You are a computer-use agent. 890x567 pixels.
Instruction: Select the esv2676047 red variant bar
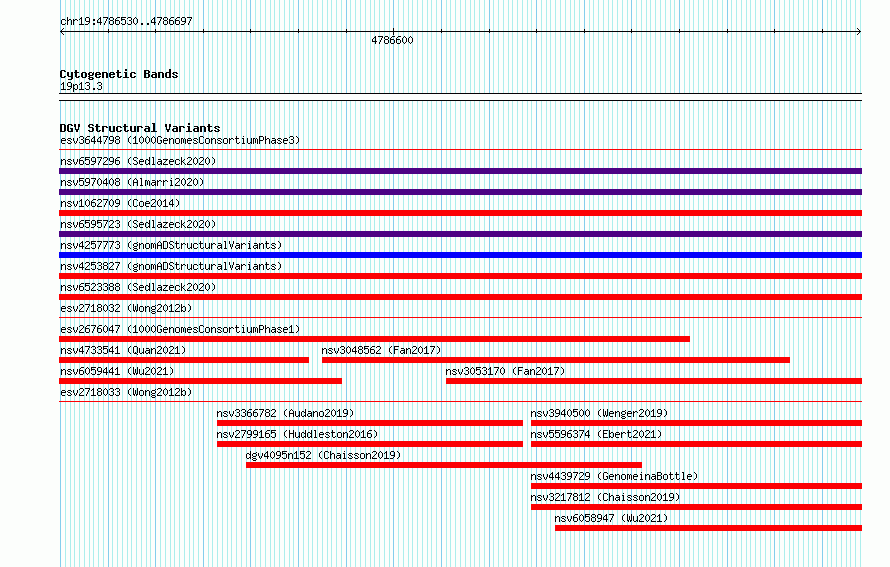375,339
